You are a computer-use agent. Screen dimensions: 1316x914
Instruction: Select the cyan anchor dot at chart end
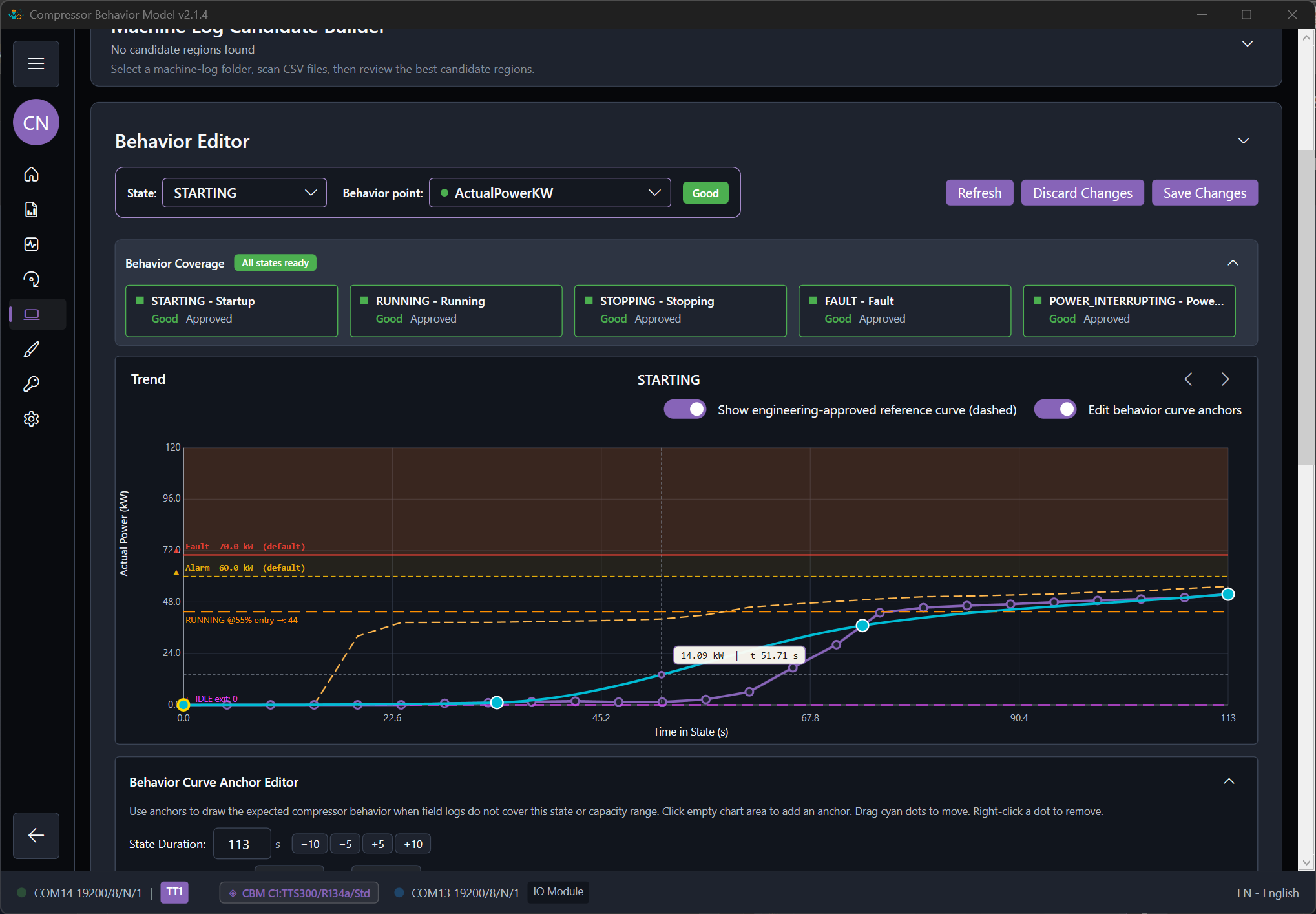1227,594
